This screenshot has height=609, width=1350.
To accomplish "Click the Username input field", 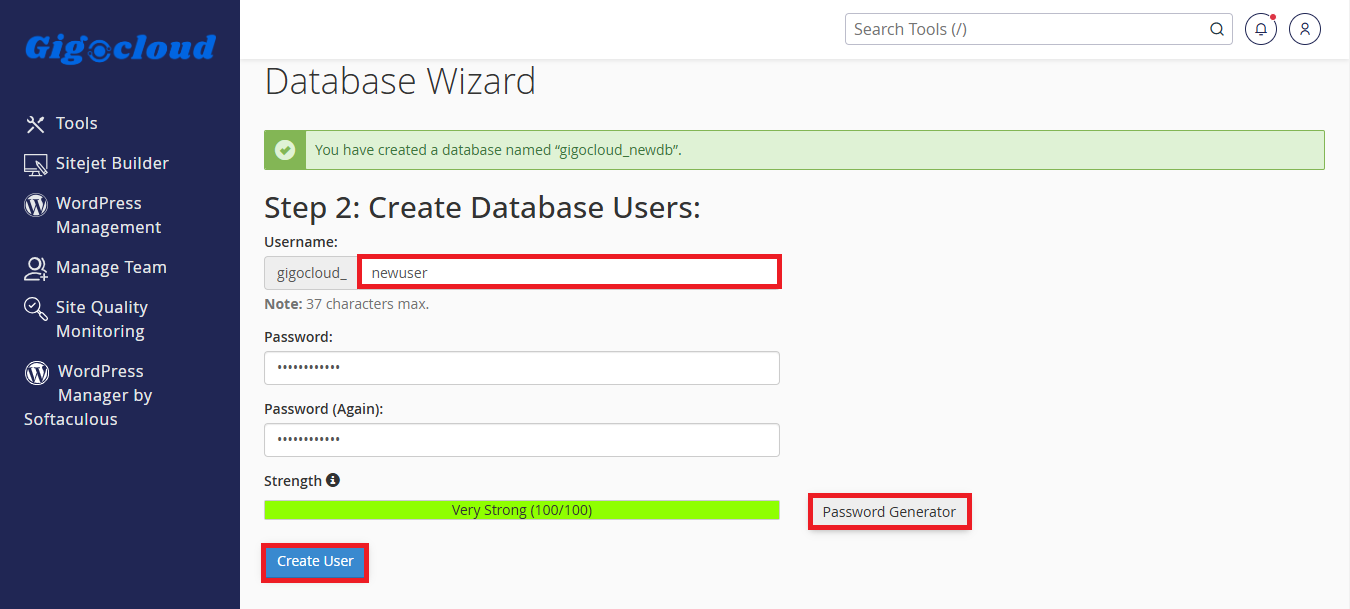I will pos(569,272).
